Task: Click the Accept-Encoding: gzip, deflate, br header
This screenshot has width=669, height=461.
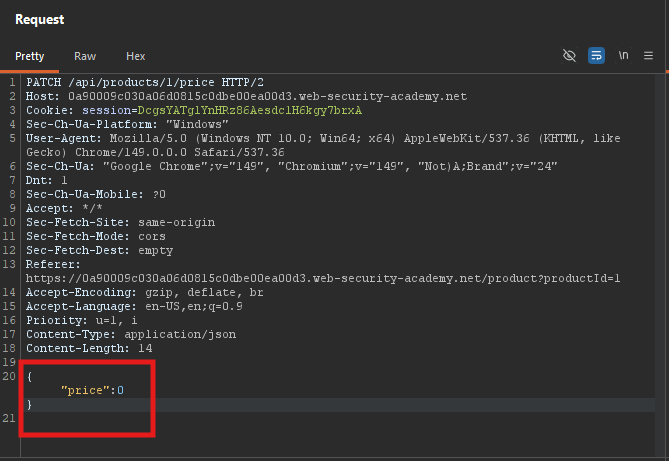Action: point(145,292)
